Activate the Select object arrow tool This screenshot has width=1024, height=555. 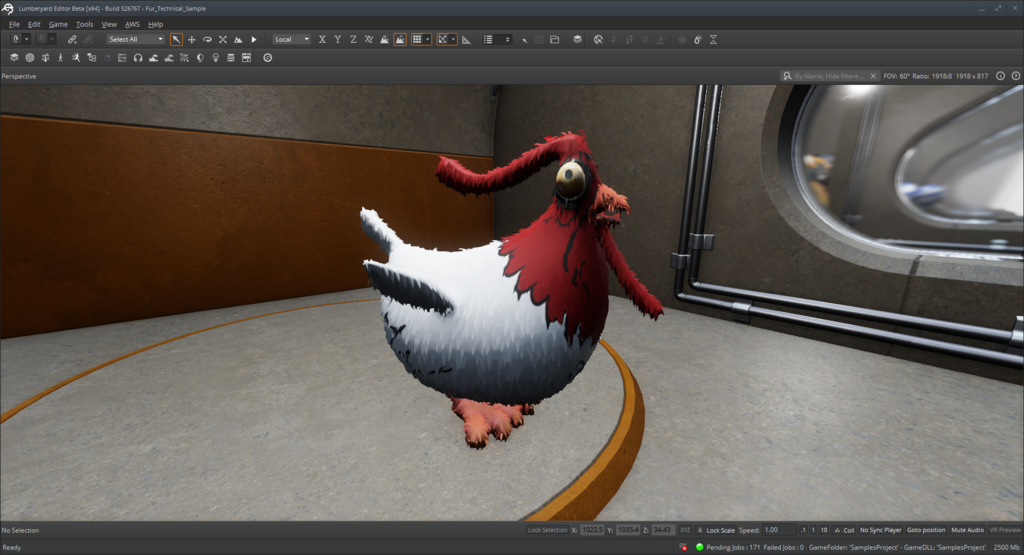pyautogui.click(x=176, y=39)
